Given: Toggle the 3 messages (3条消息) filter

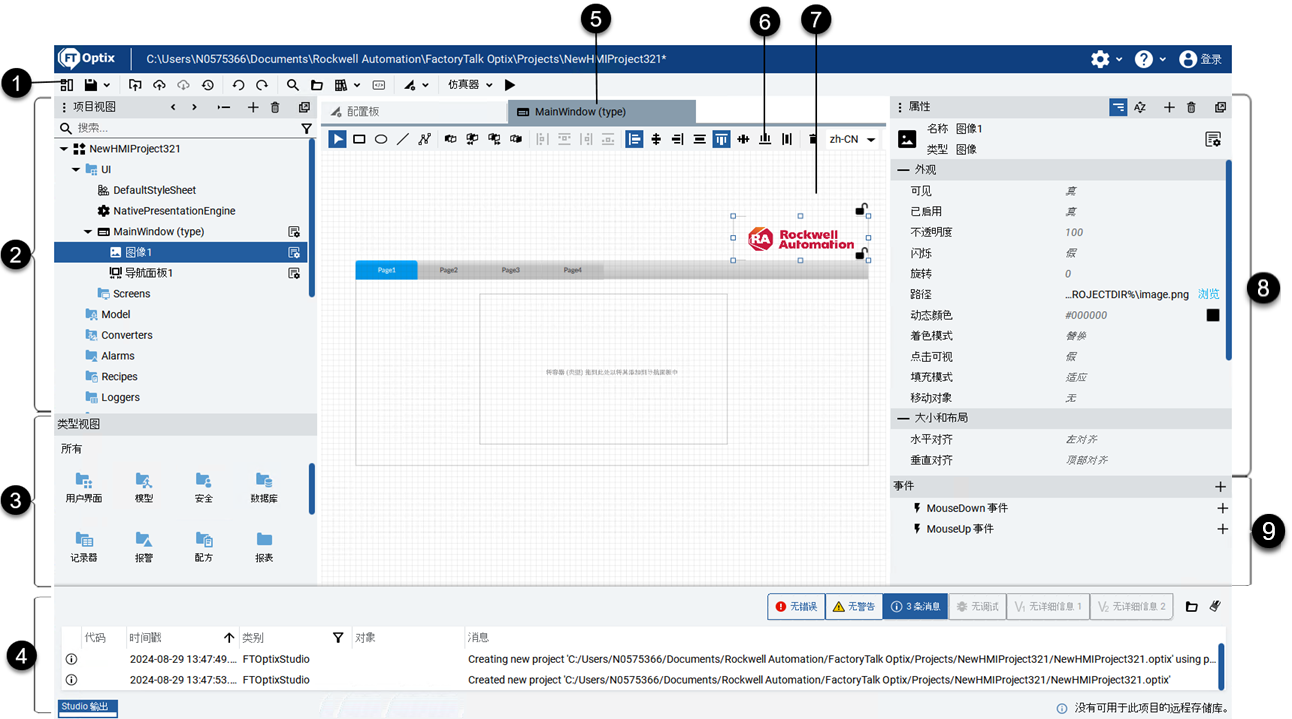Looking at the screenshot, I should tap(914, 606).
